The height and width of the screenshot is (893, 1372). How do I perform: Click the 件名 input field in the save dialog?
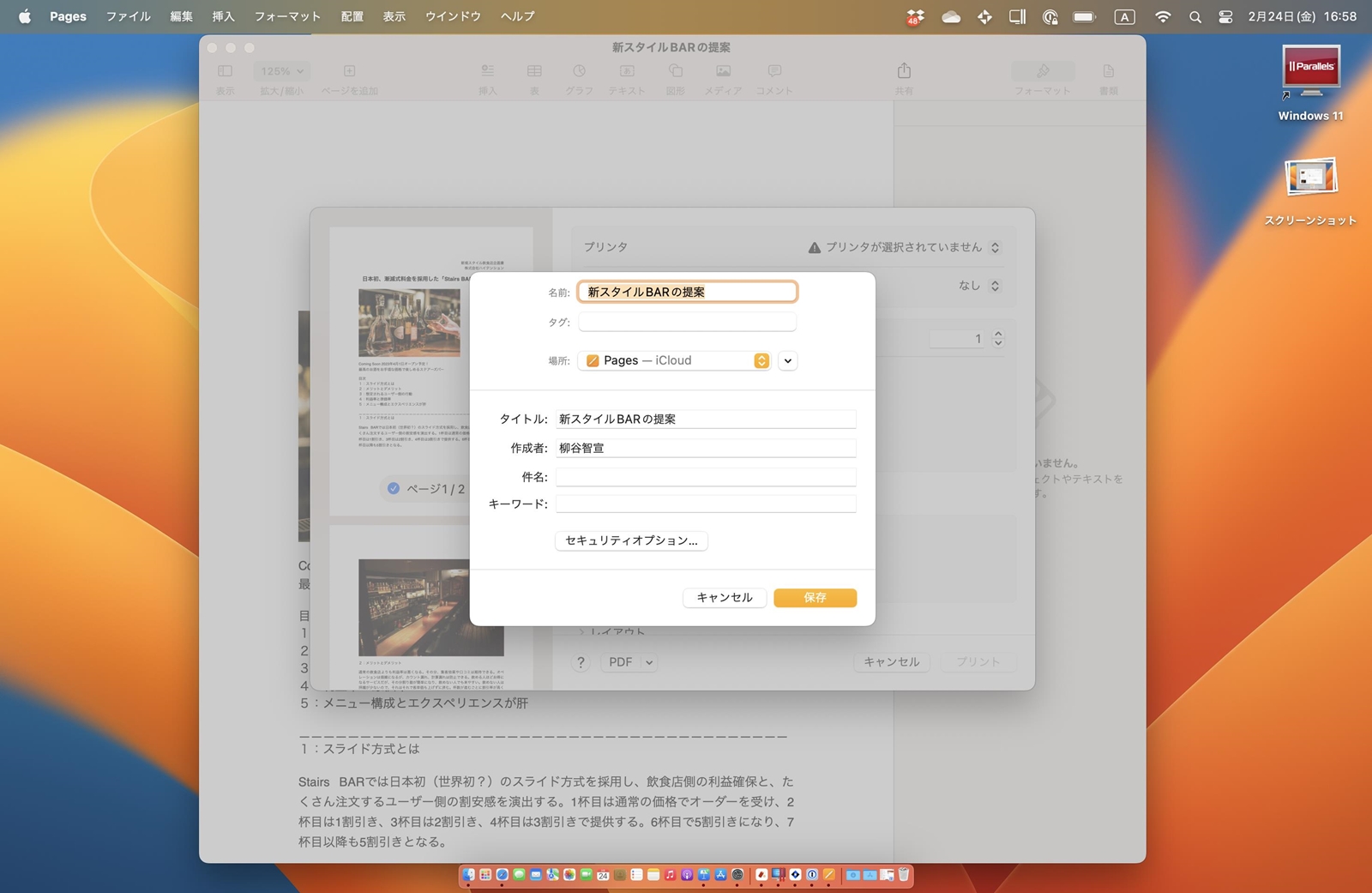(705, 476)
